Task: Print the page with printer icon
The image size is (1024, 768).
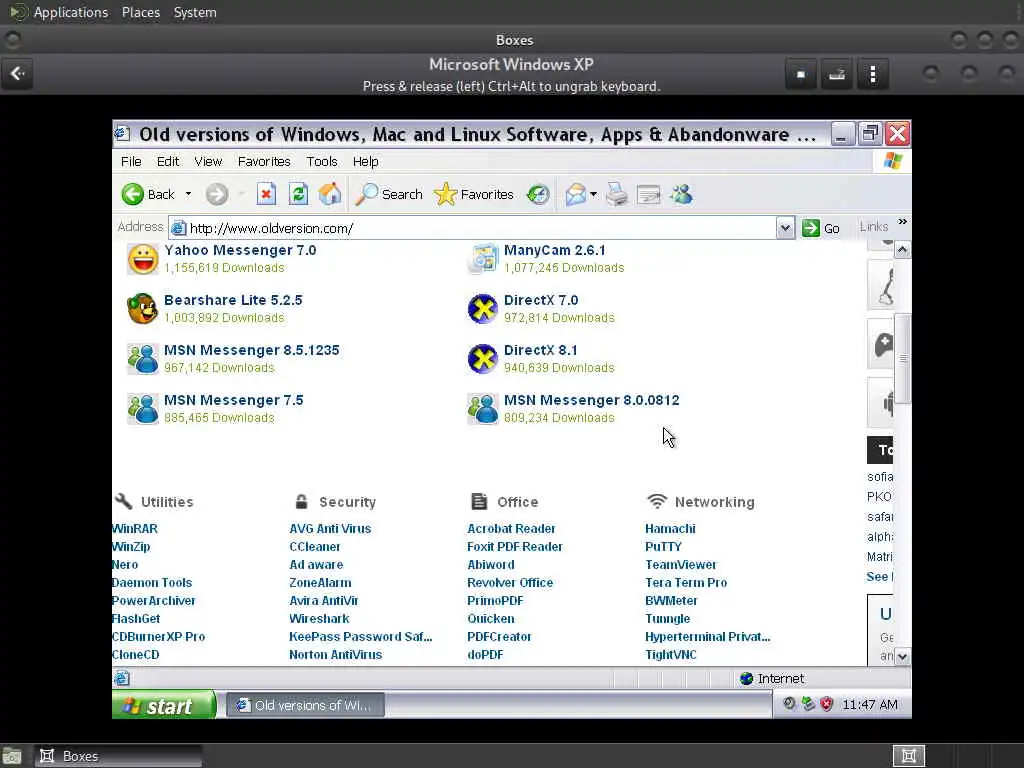Action: pos(616,194)
